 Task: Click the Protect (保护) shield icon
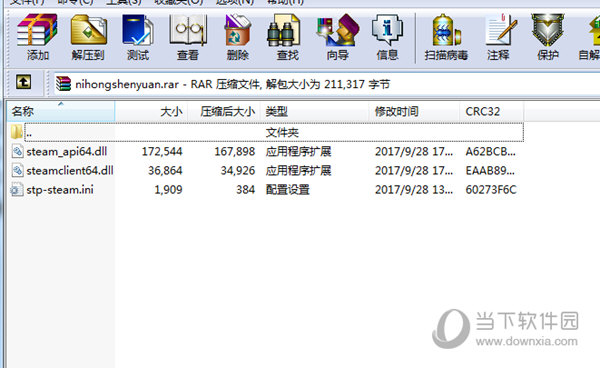pos(548,37)
